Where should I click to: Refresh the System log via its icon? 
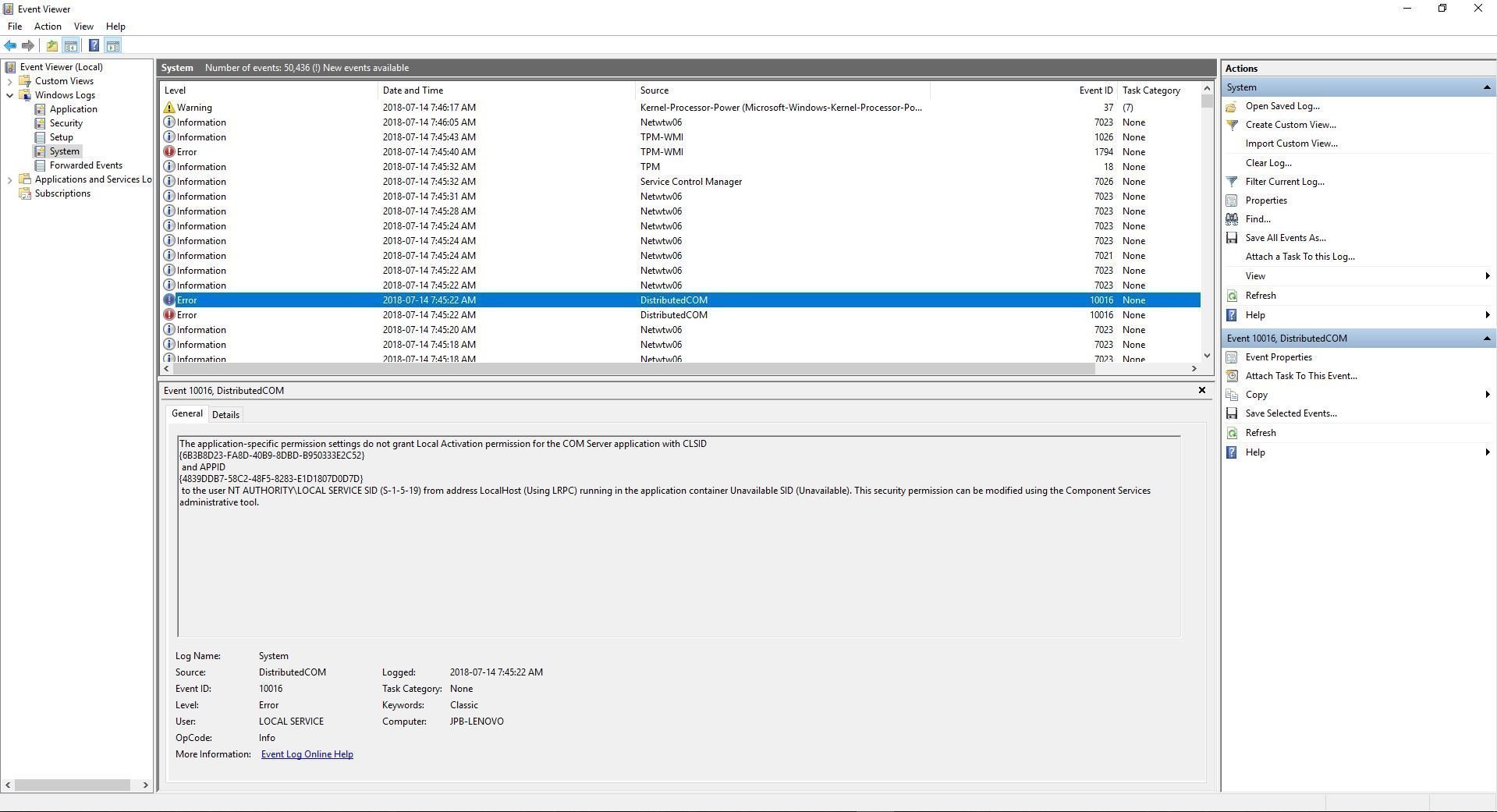1233,296
